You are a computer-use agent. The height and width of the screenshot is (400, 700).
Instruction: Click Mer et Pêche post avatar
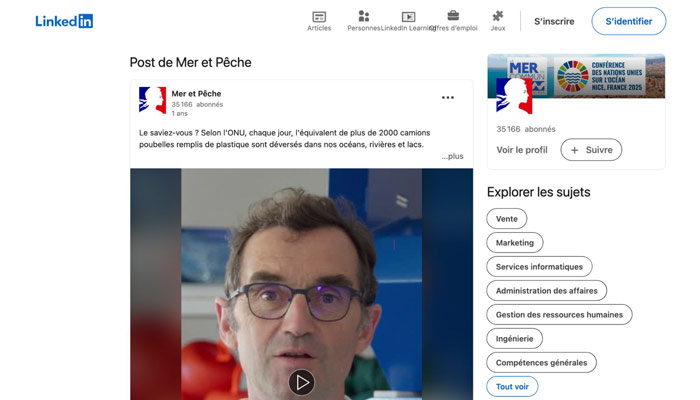click(x=153, y=100)
